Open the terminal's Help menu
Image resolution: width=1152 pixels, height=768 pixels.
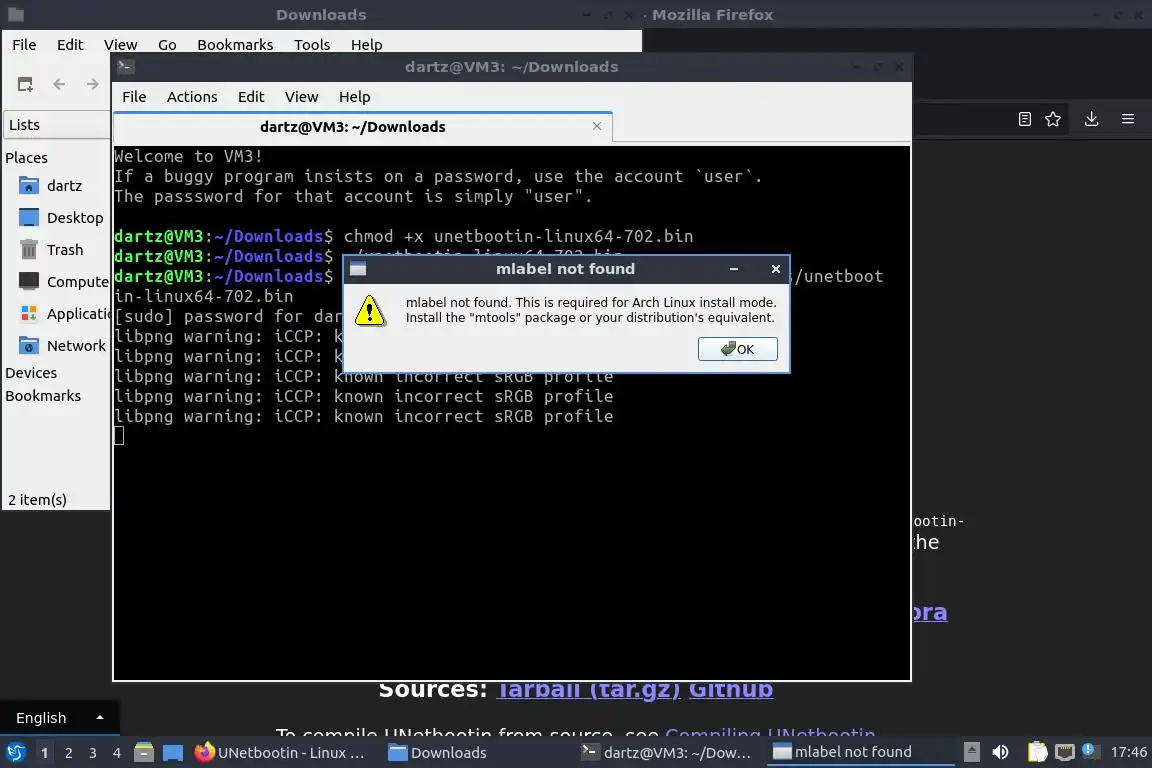click(354, 97)
